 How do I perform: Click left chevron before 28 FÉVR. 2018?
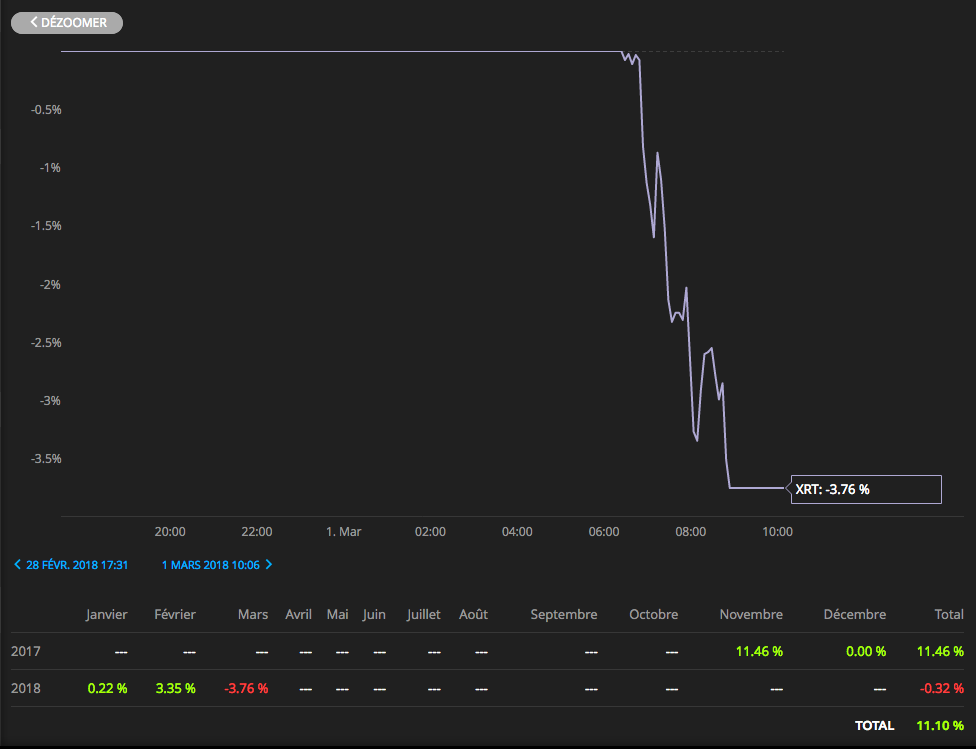[x=17, y=565]
